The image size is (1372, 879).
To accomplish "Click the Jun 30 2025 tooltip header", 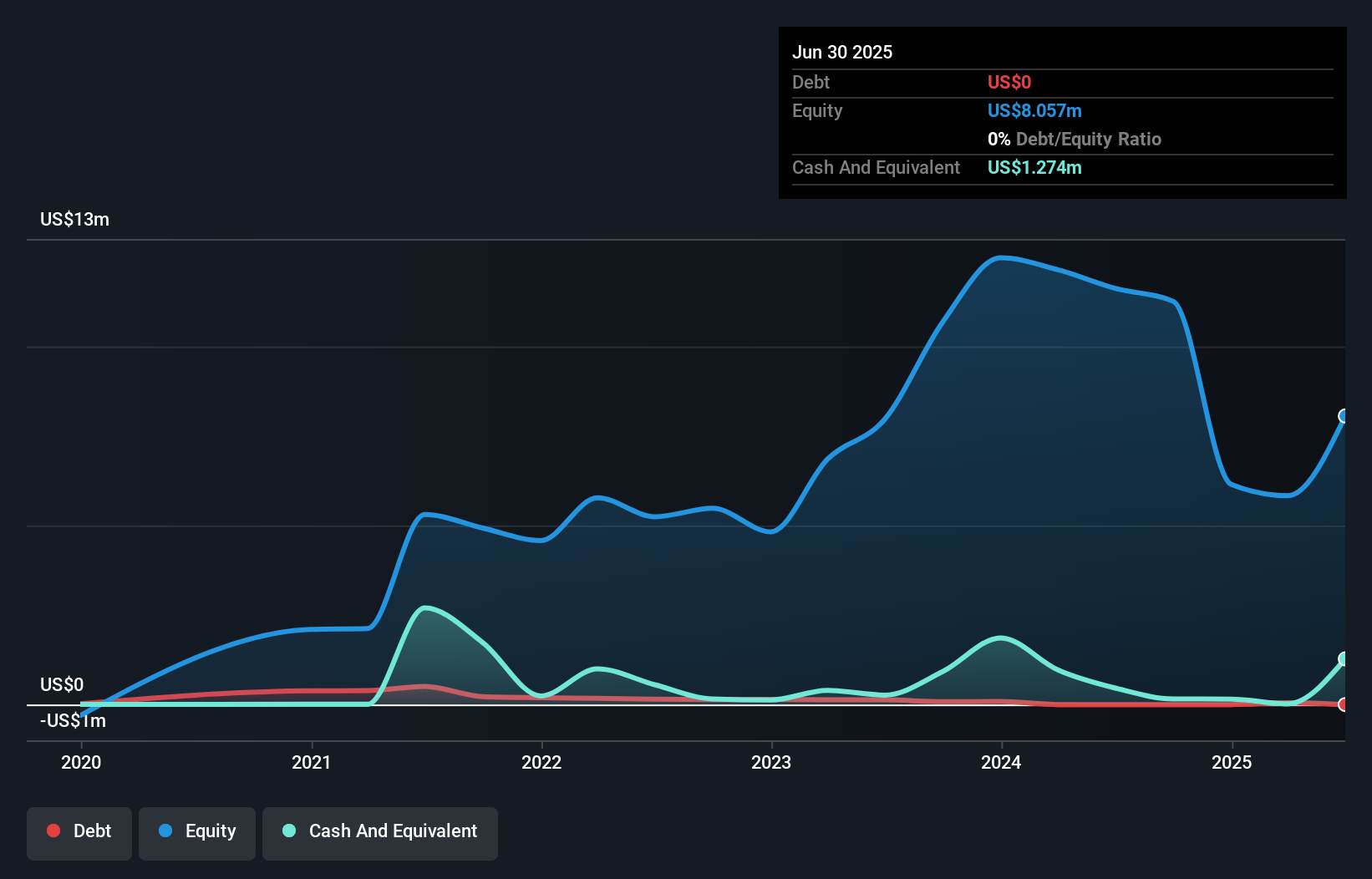I will [x=842, y=52].
